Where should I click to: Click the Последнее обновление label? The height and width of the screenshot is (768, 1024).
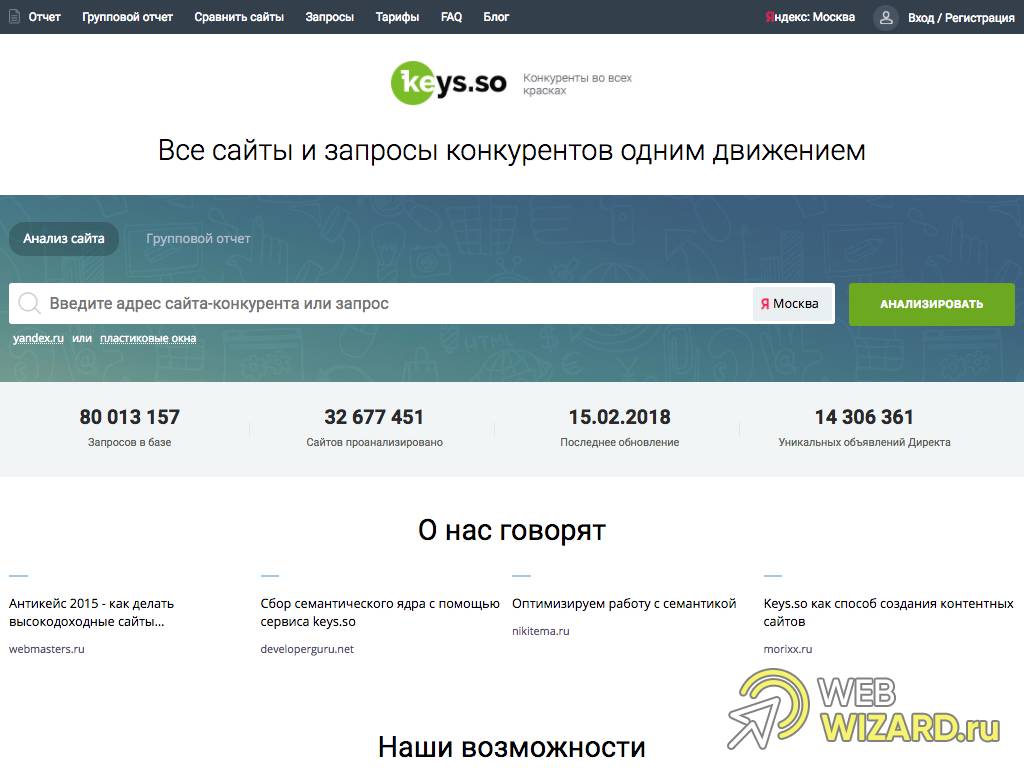tap(620, 442)
